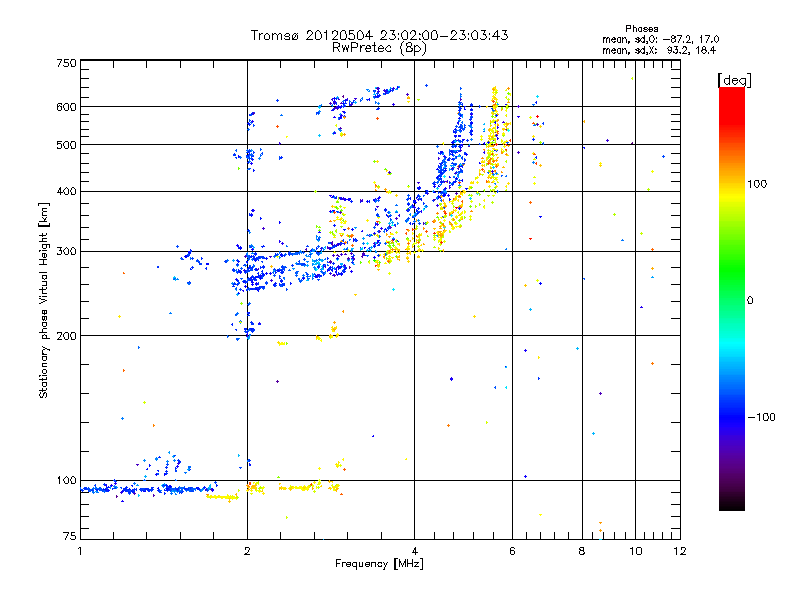800x600 pixels.
Task: Click the x-axis tick label "1"
Action: pos(80,551)
